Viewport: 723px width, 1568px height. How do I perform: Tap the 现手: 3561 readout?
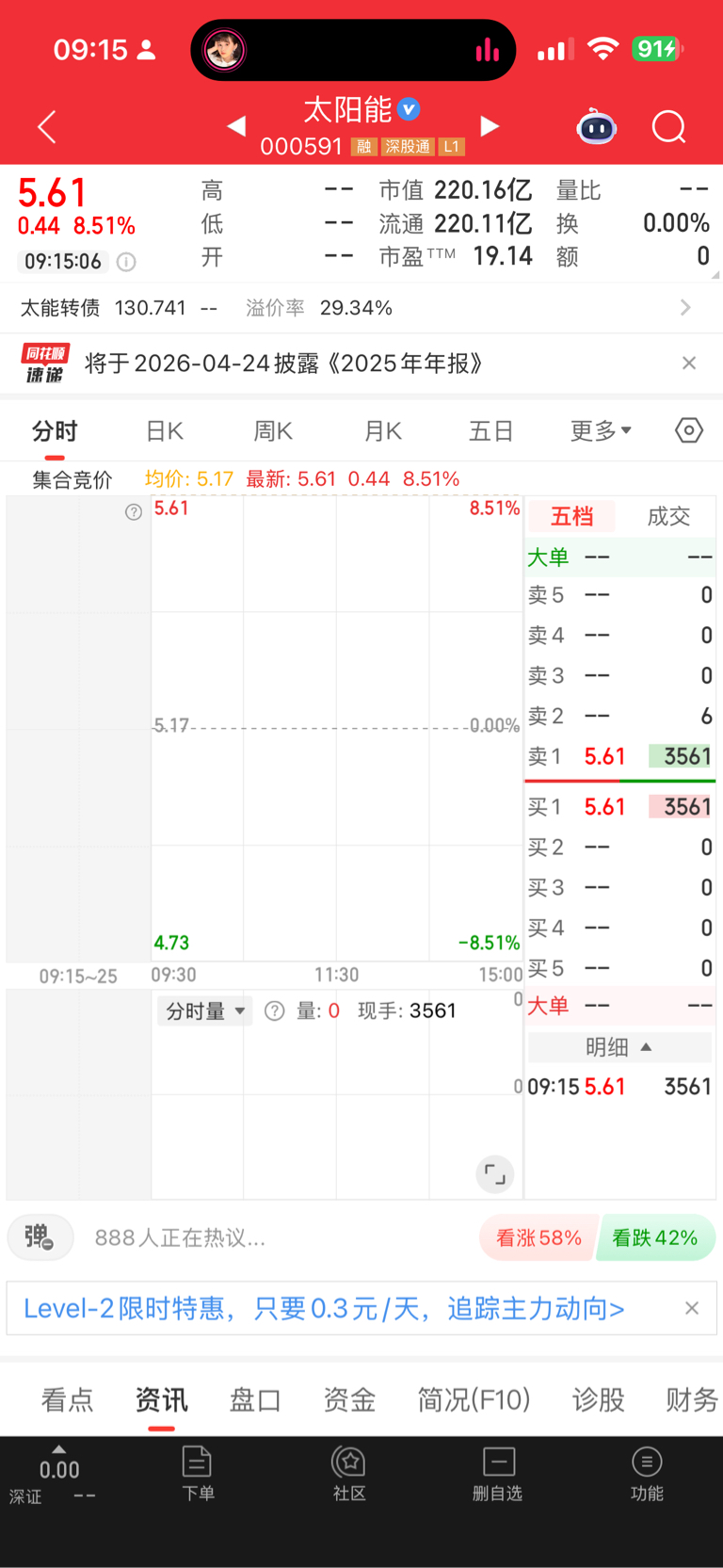[x=407, y=1010]
